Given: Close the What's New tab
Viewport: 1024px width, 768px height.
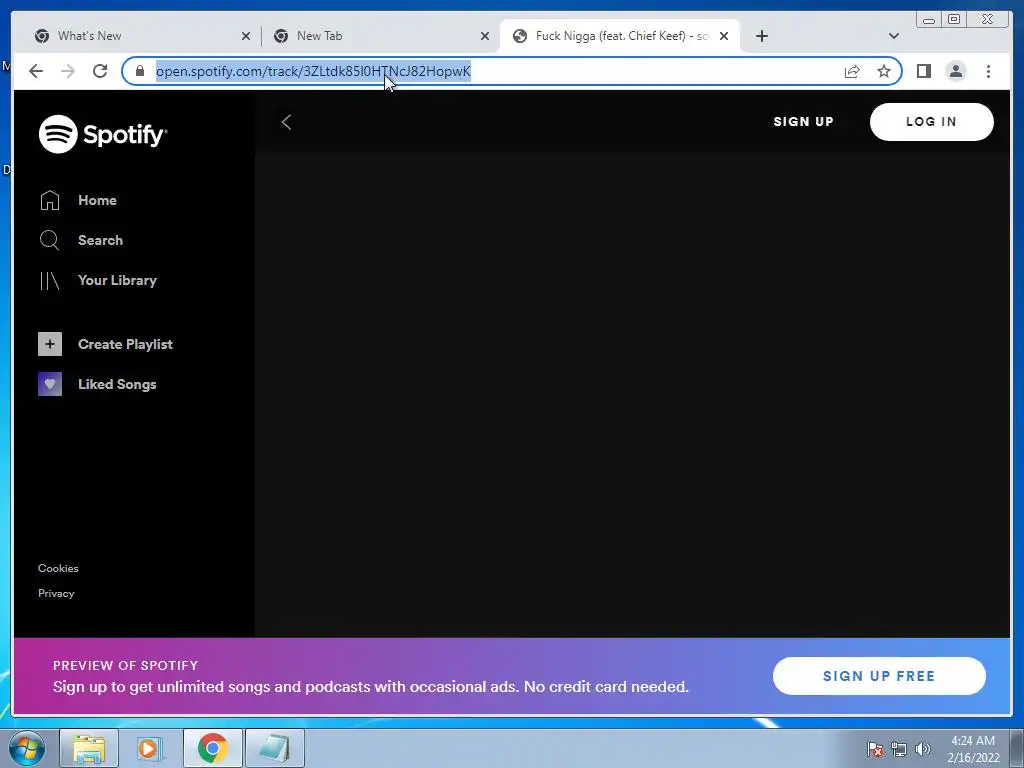Looking at the screenshot, I should coord(246,36).
